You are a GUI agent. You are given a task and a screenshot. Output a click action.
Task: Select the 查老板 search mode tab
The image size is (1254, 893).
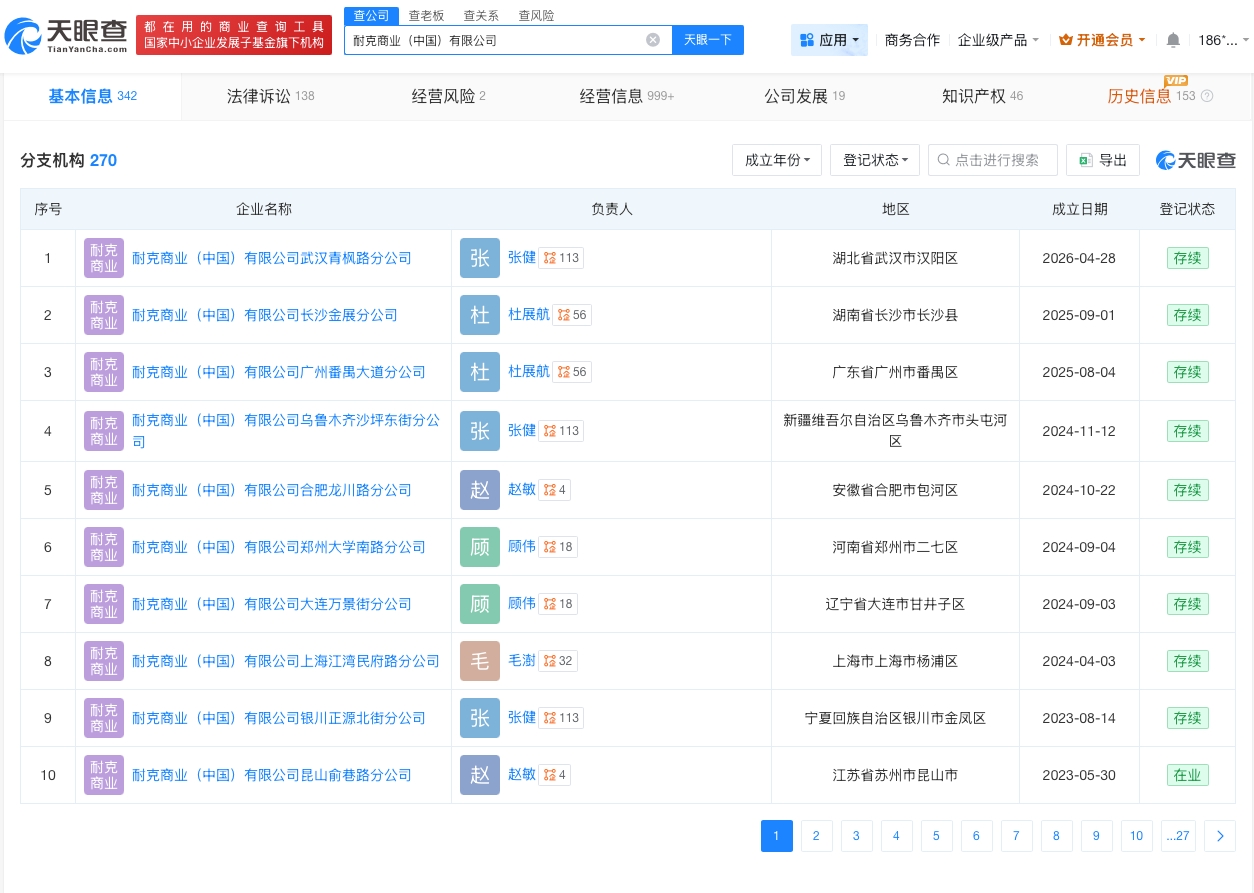point(426,16)
